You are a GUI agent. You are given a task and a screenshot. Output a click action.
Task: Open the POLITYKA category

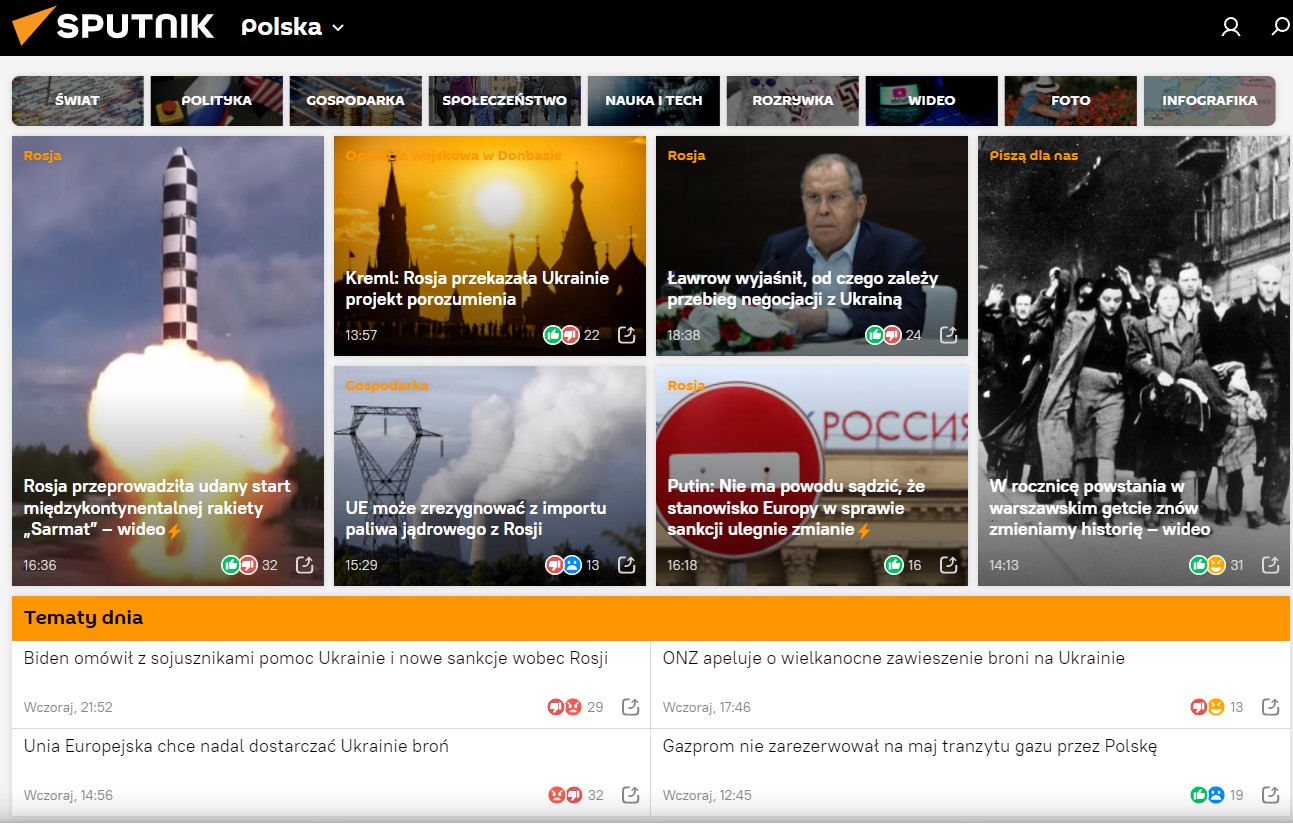(216, 101)
